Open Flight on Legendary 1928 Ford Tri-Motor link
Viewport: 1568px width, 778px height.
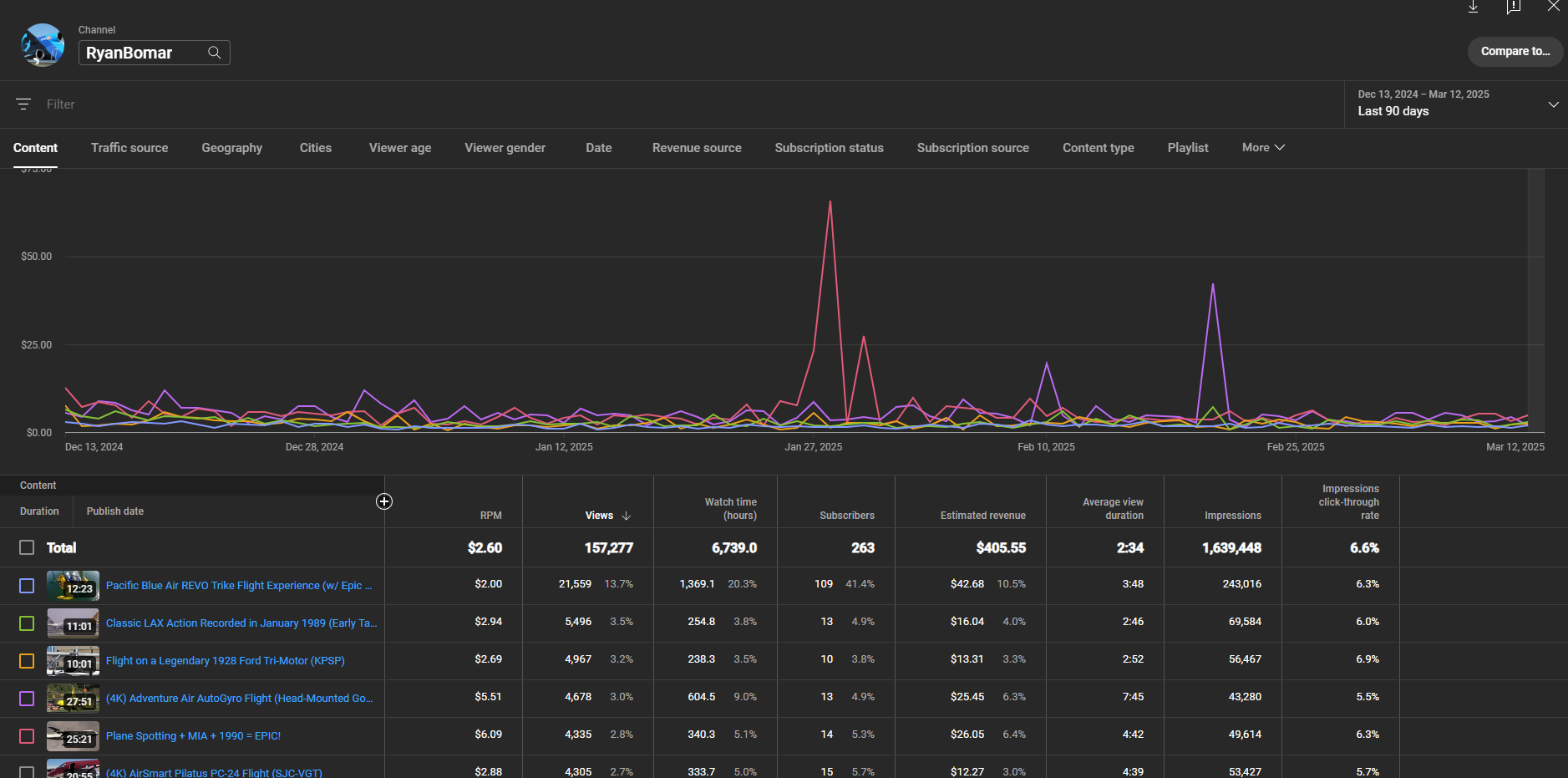(x=226, y=661)
